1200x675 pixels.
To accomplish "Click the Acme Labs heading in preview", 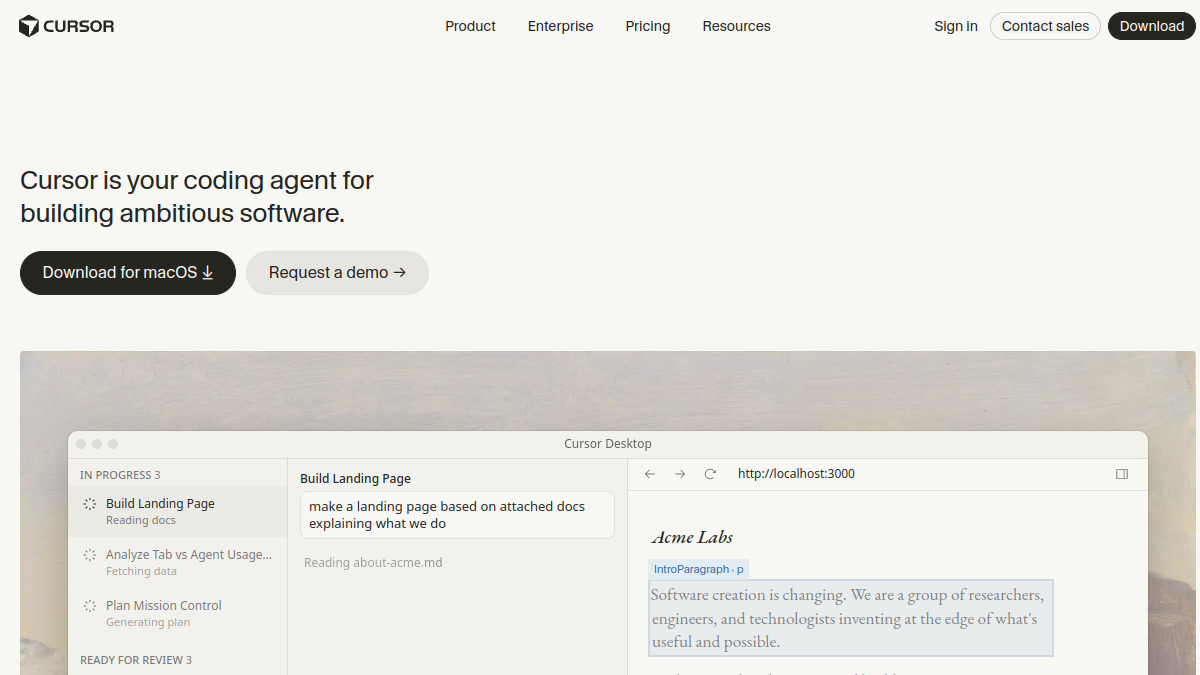I will 692,537.
